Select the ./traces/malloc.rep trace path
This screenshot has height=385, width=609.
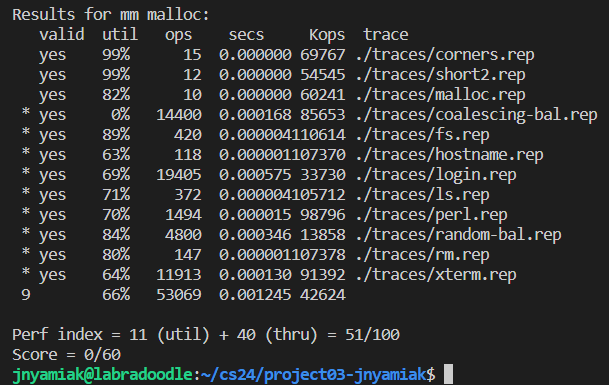[440, 95]
